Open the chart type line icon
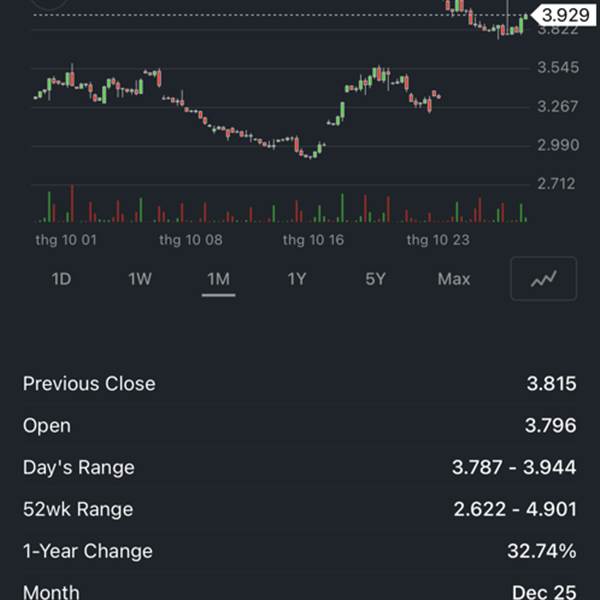This screenshot has height=600, width=600. coord(543,279)
